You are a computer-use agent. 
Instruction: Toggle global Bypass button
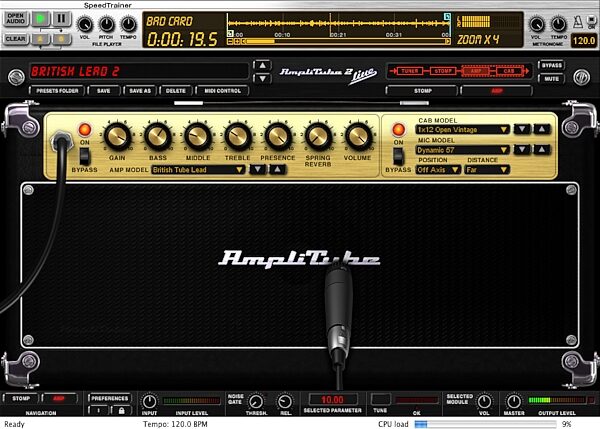[x=551, y=65]
